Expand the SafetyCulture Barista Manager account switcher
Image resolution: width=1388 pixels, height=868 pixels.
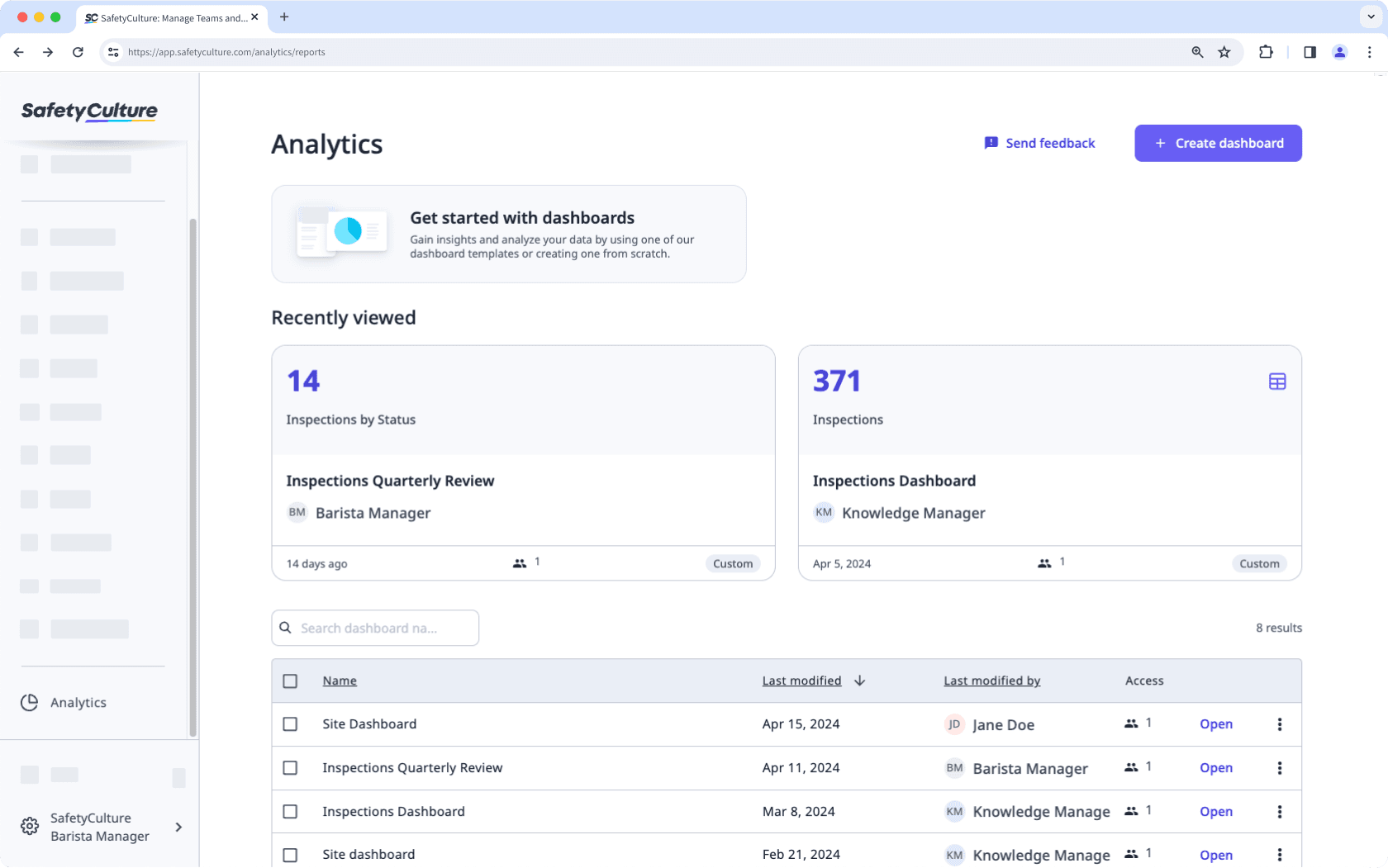[x=178, y=827]
